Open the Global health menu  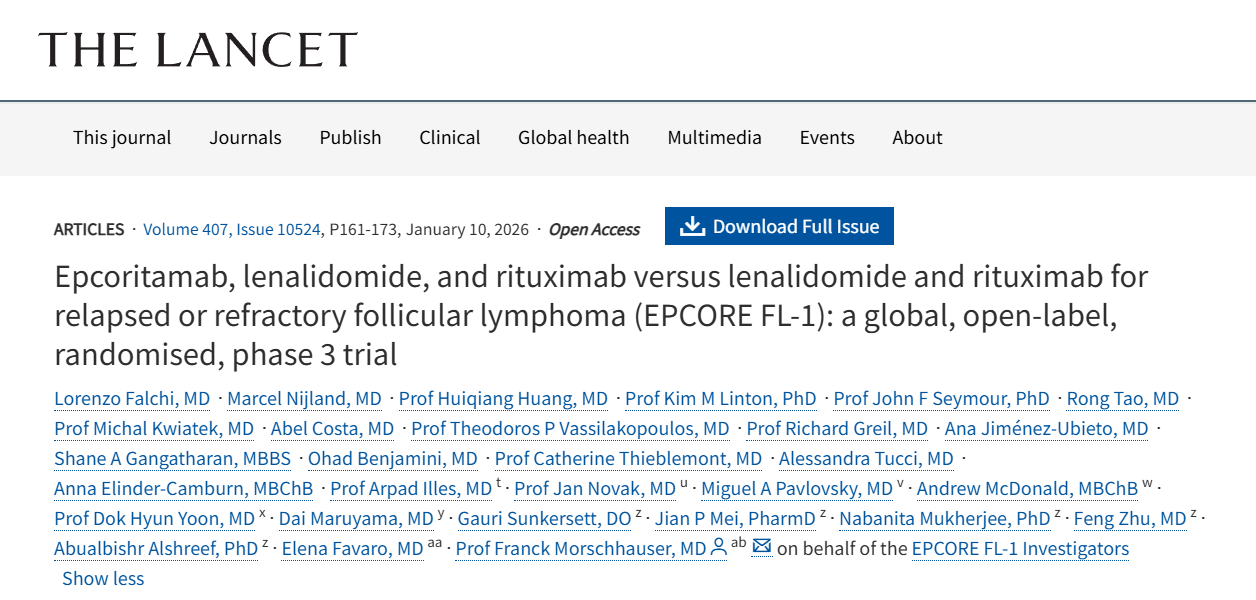click(573, 138)
